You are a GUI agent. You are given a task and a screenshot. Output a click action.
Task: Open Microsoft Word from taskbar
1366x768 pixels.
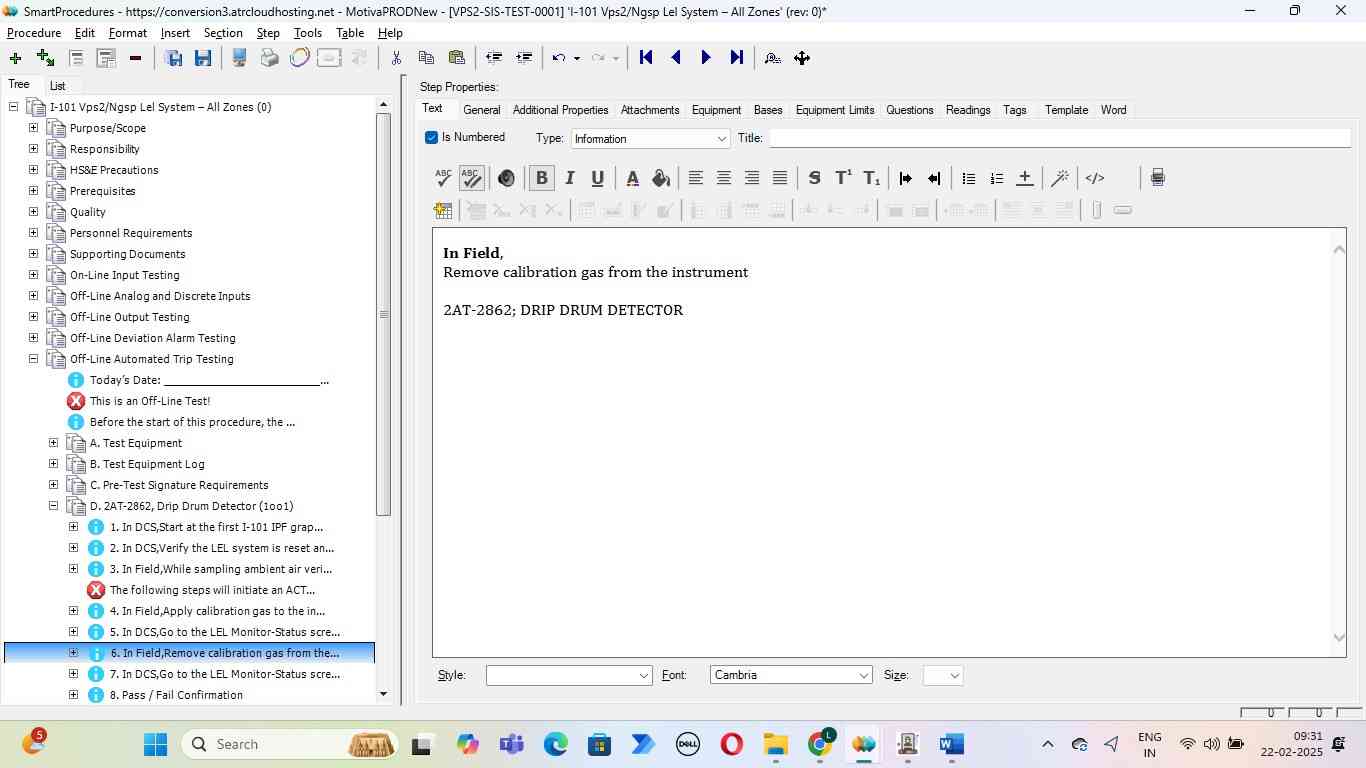[x=951, y=744]
